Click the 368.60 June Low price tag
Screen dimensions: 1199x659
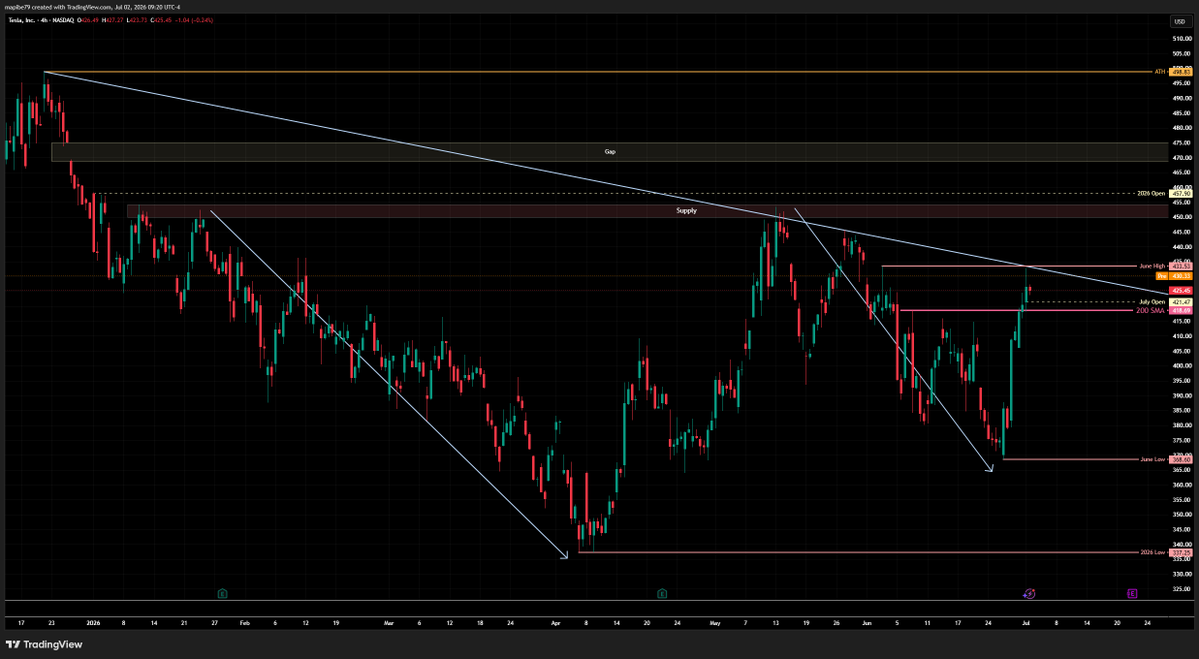coord(1181,459)
